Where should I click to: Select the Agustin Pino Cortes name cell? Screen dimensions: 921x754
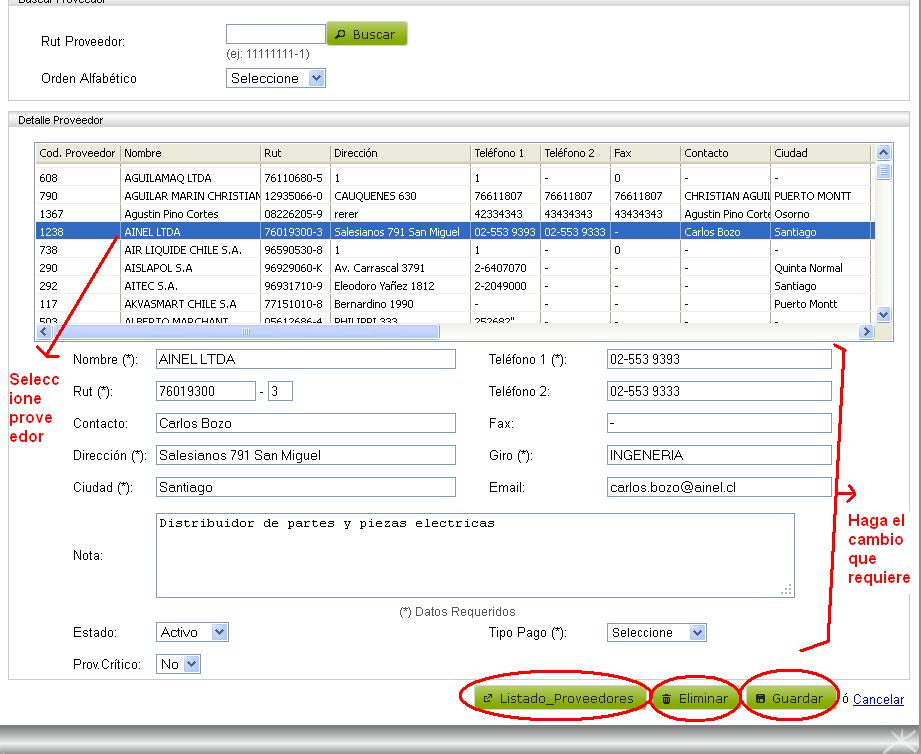point(190,214)
